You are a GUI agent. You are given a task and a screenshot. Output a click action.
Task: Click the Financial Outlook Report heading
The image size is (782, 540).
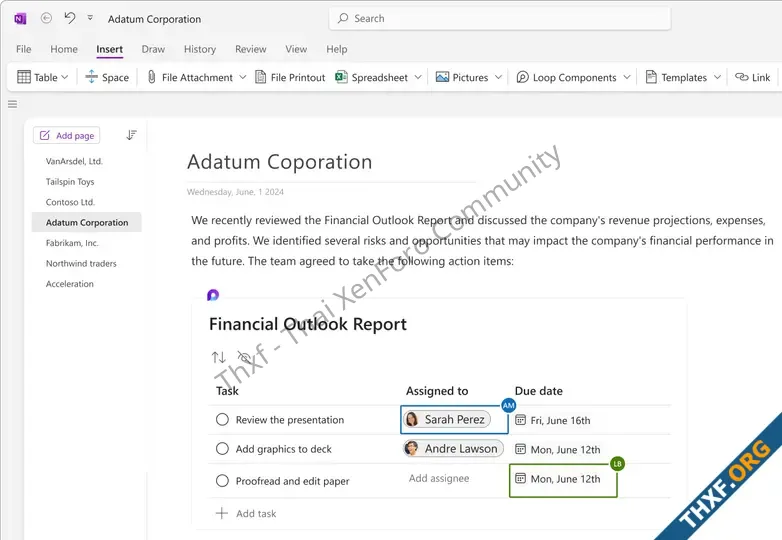tap(308, 324)
